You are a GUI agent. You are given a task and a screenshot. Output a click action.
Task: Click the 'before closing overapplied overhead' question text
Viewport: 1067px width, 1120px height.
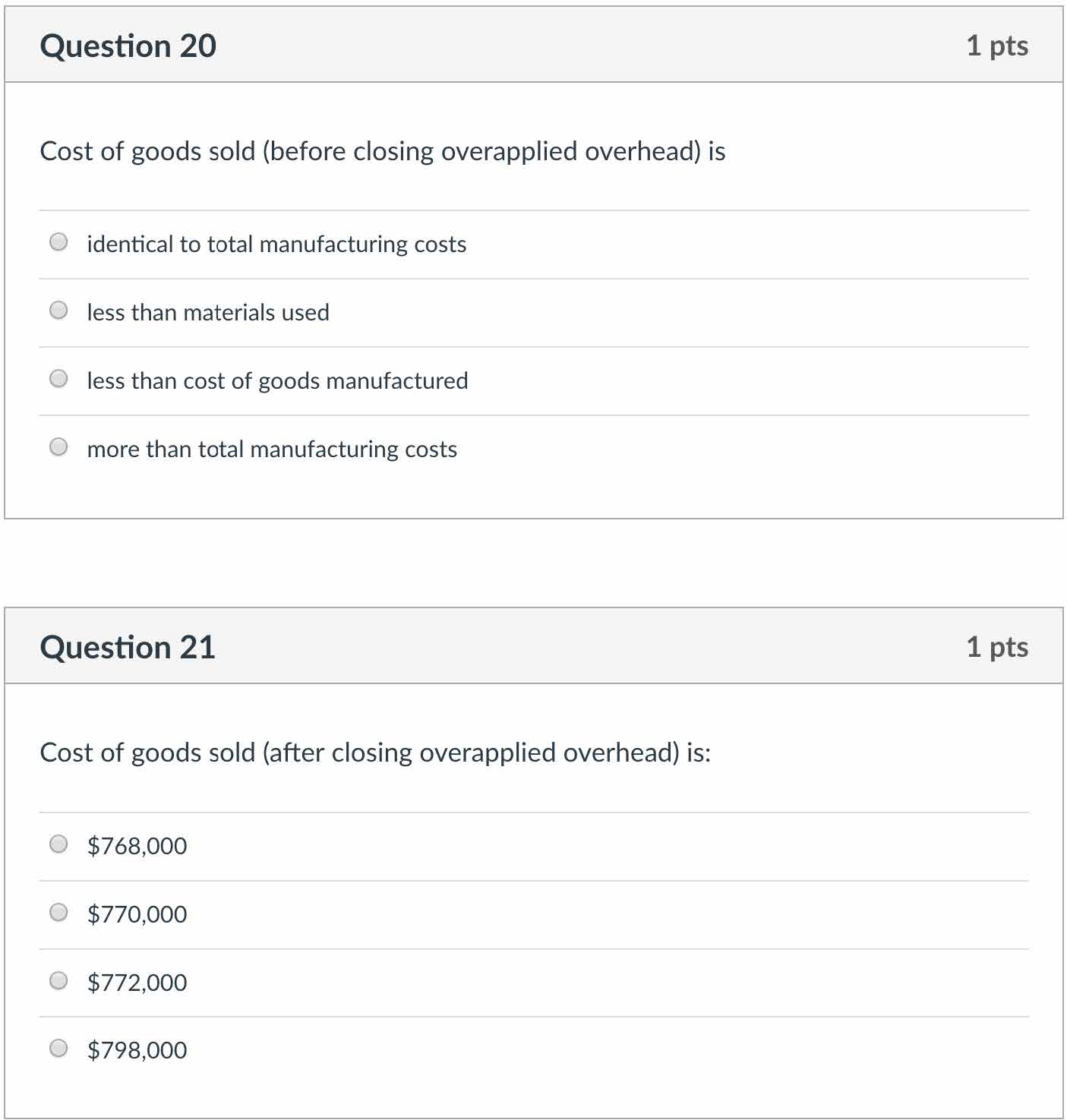(x=382, y=151)
